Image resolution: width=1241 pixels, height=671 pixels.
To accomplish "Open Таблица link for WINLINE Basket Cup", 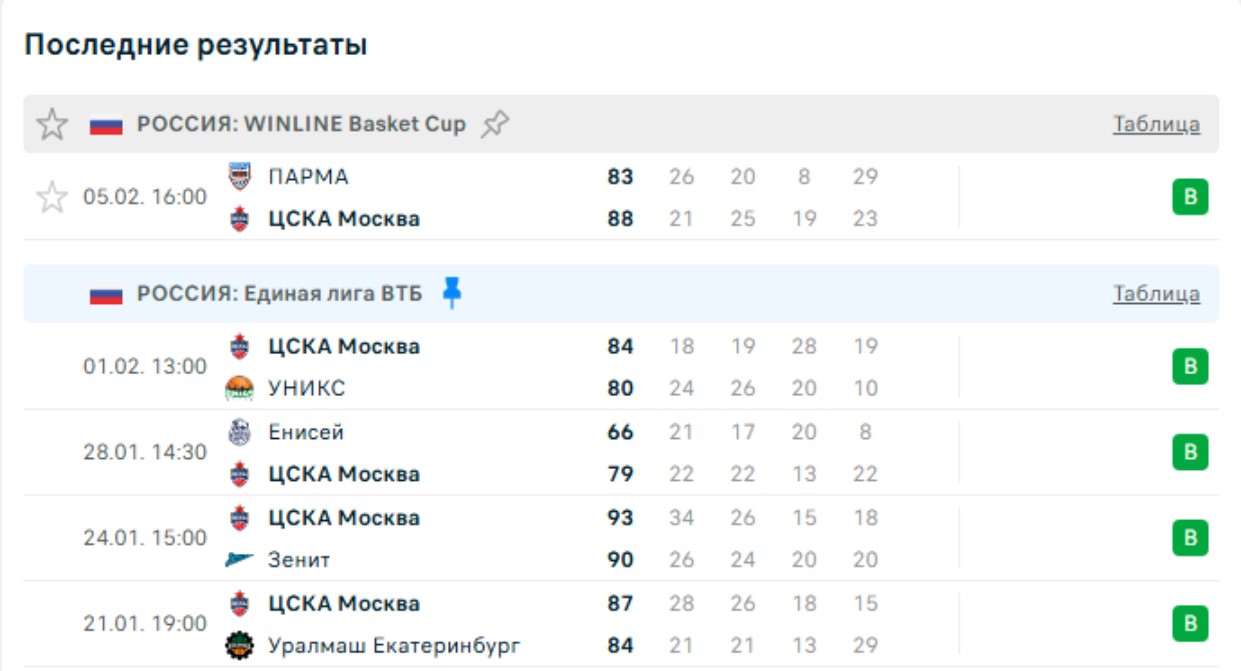I will click(1156, 125).
